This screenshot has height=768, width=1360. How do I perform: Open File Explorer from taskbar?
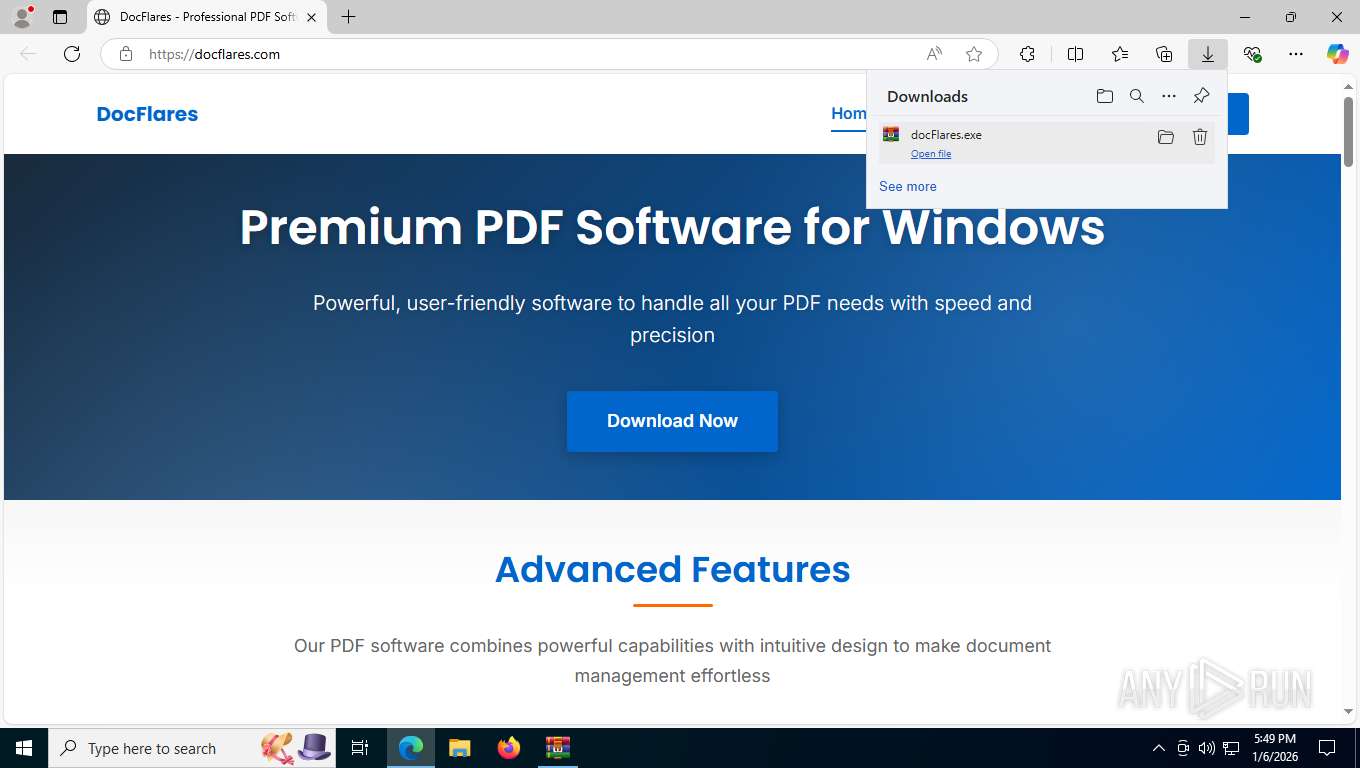(459, 748)
